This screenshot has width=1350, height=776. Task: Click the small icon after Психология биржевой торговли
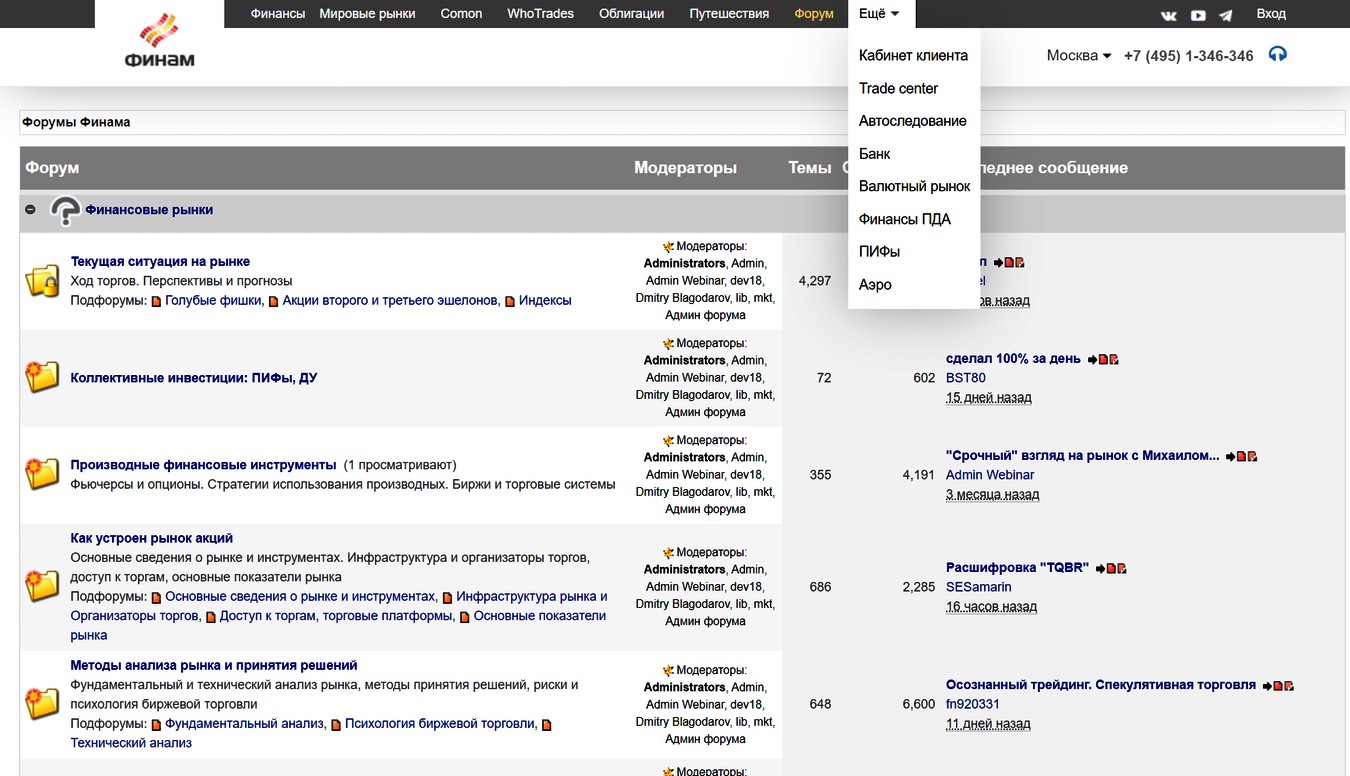coord(546,724)
